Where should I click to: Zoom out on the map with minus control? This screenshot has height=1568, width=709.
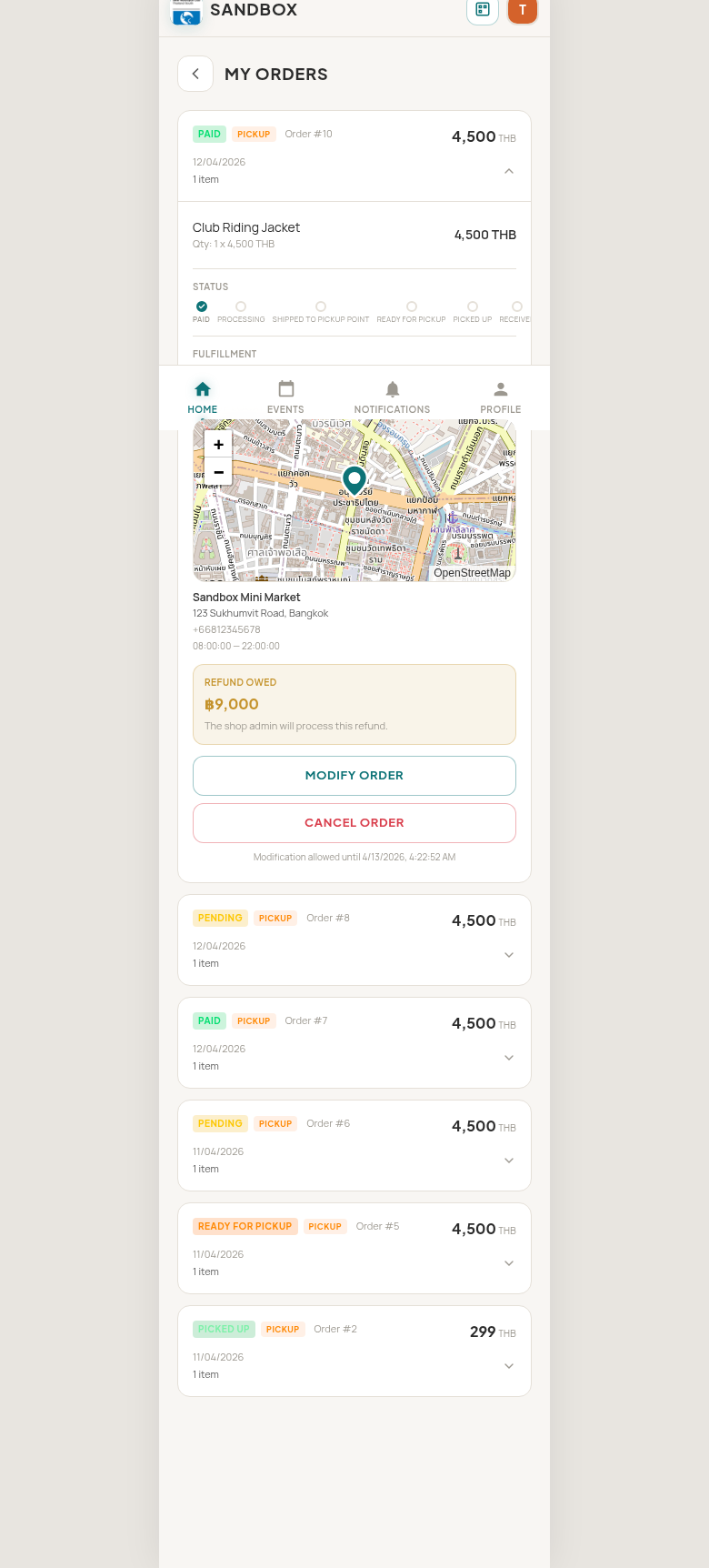[218, 472]
